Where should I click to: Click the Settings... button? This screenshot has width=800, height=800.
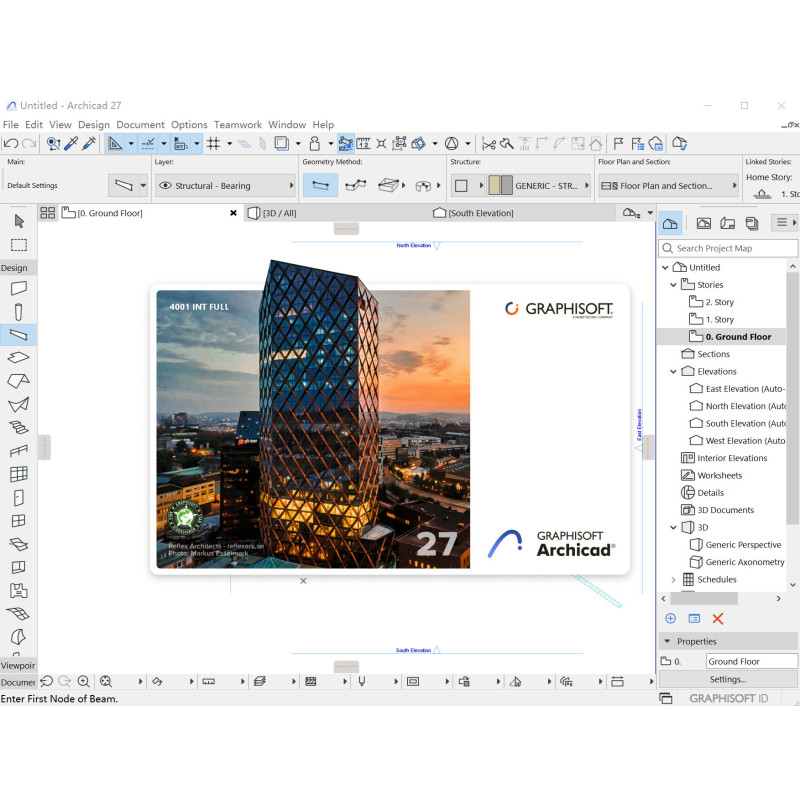(727, 679)
